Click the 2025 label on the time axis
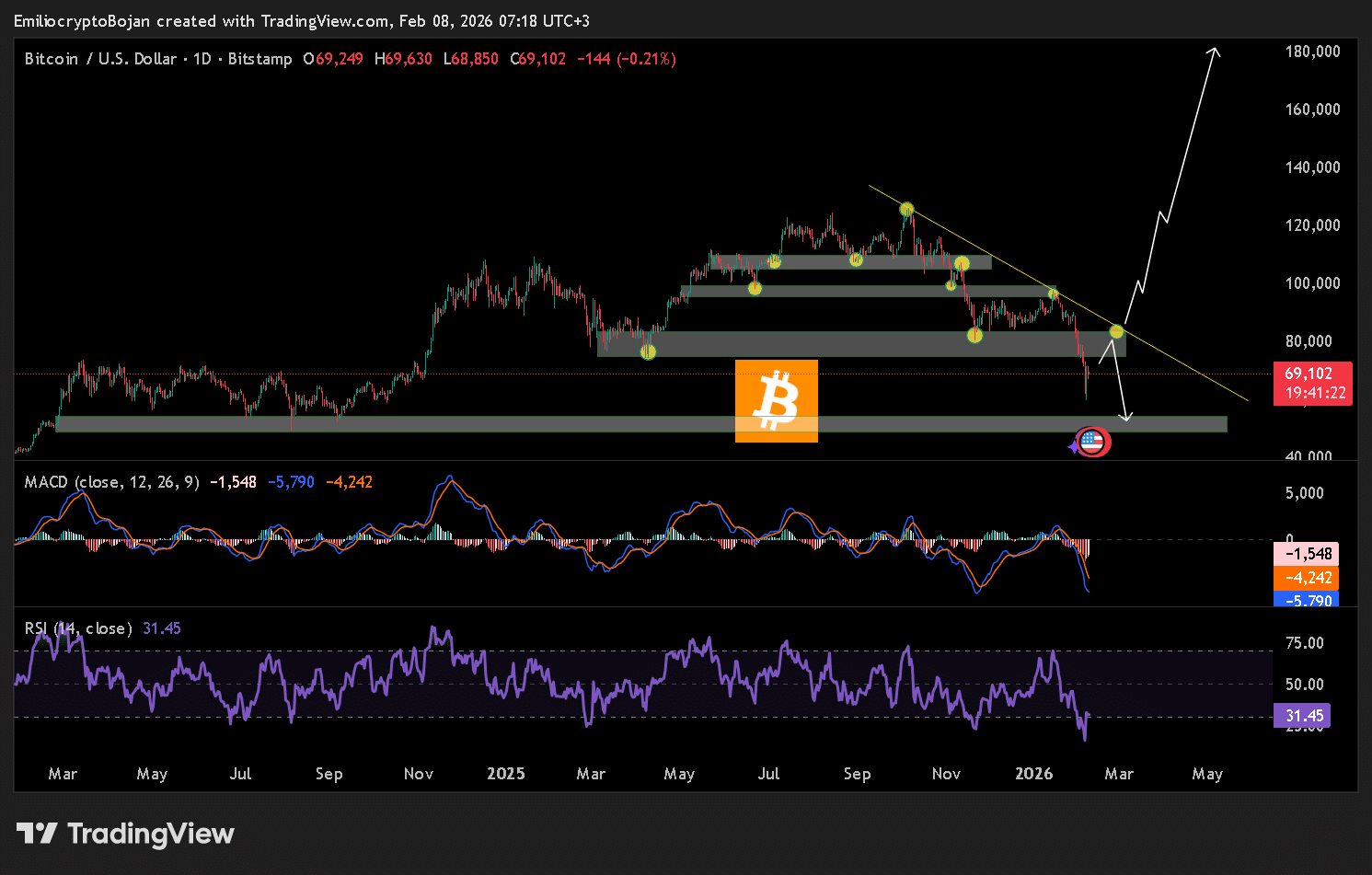 [505, 774]
